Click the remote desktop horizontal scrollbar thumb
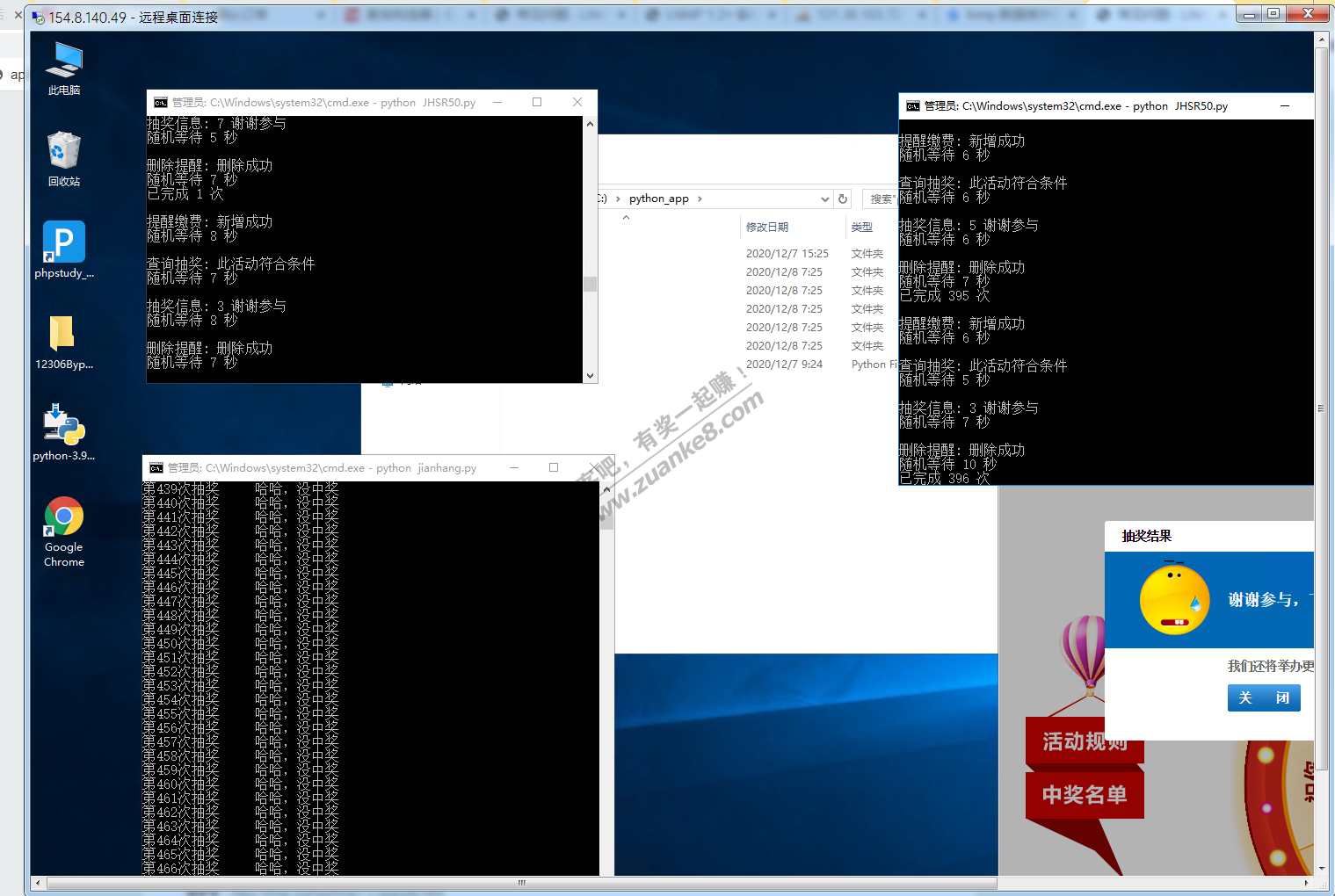Screen dimensions: 1335x896 point(521,883)
